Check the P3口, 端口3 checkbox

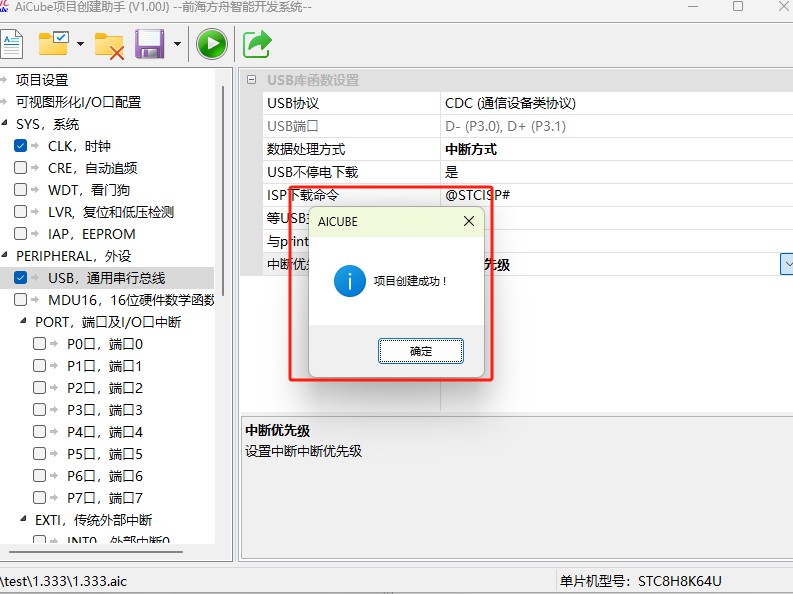pos(39,409)
